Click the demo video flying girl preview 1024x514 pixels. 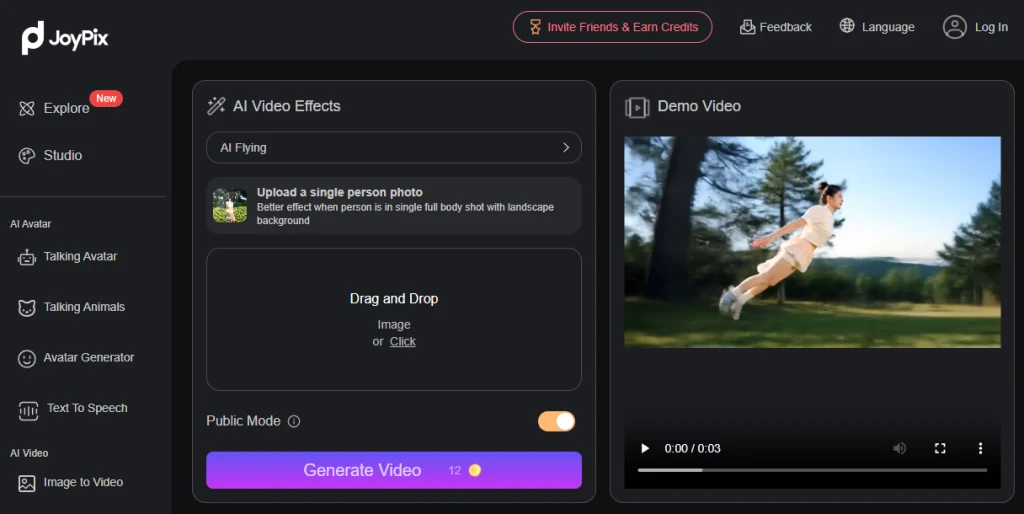tap(812, 242)
